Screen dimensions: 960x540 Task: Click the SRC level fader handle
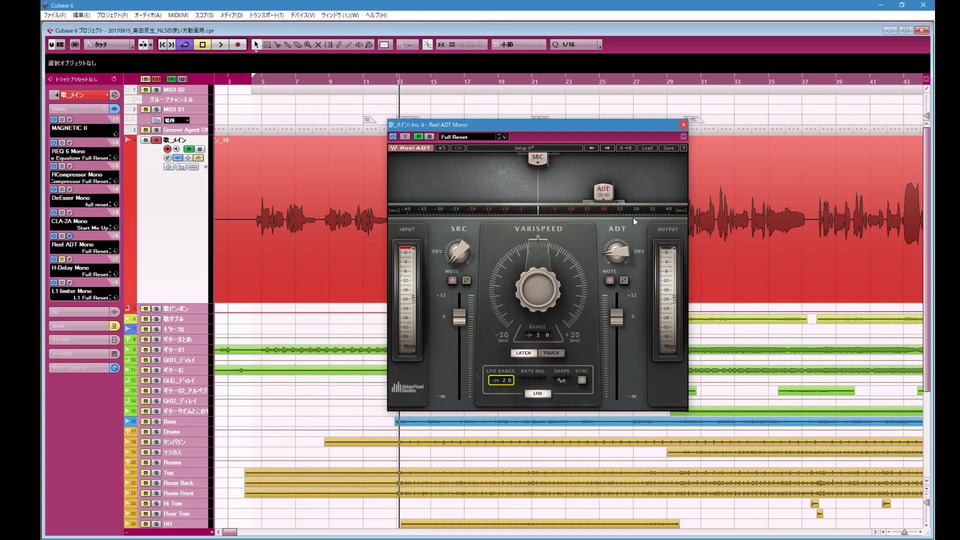[x=459, y=317]
